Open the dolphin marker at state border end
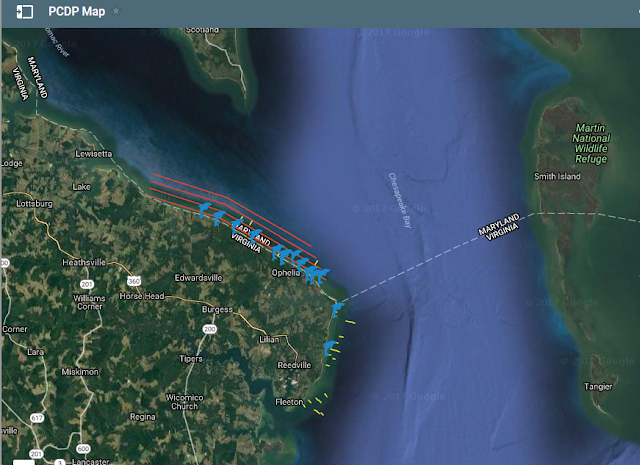Screen dimensions: 640x465 (337, 309)
